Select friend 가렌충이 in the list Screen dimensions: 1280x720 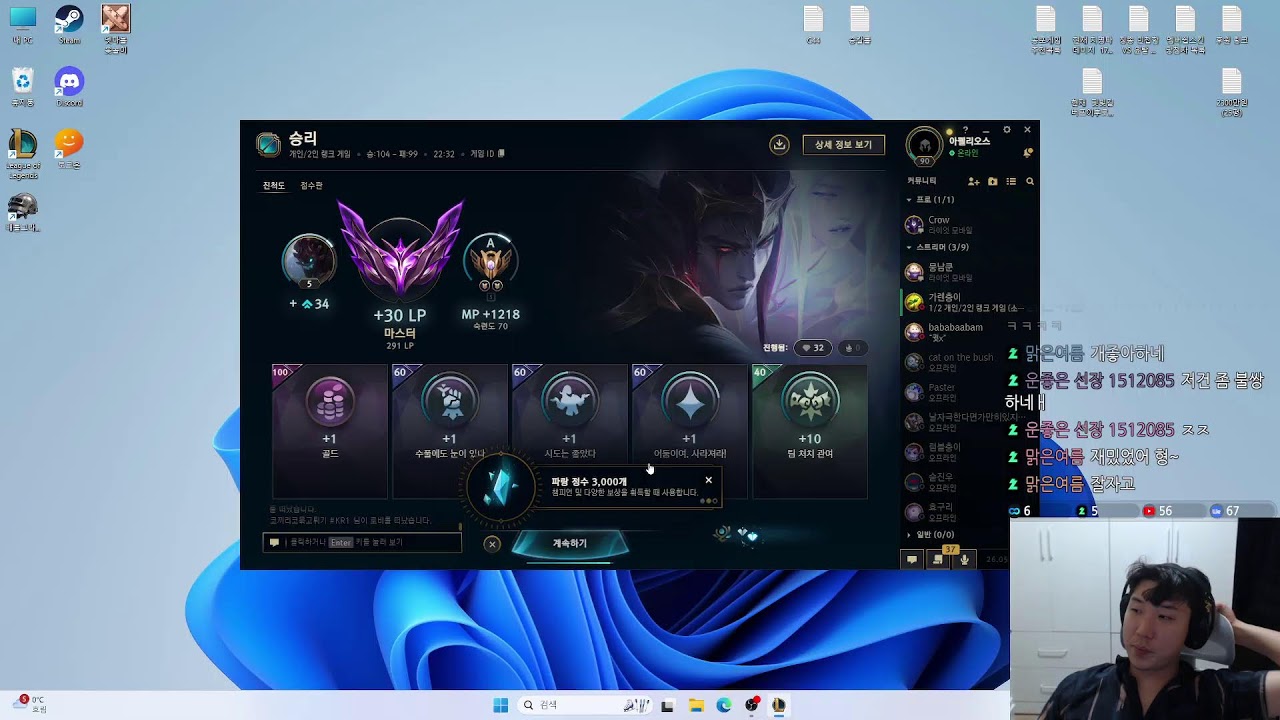point(970,302)
